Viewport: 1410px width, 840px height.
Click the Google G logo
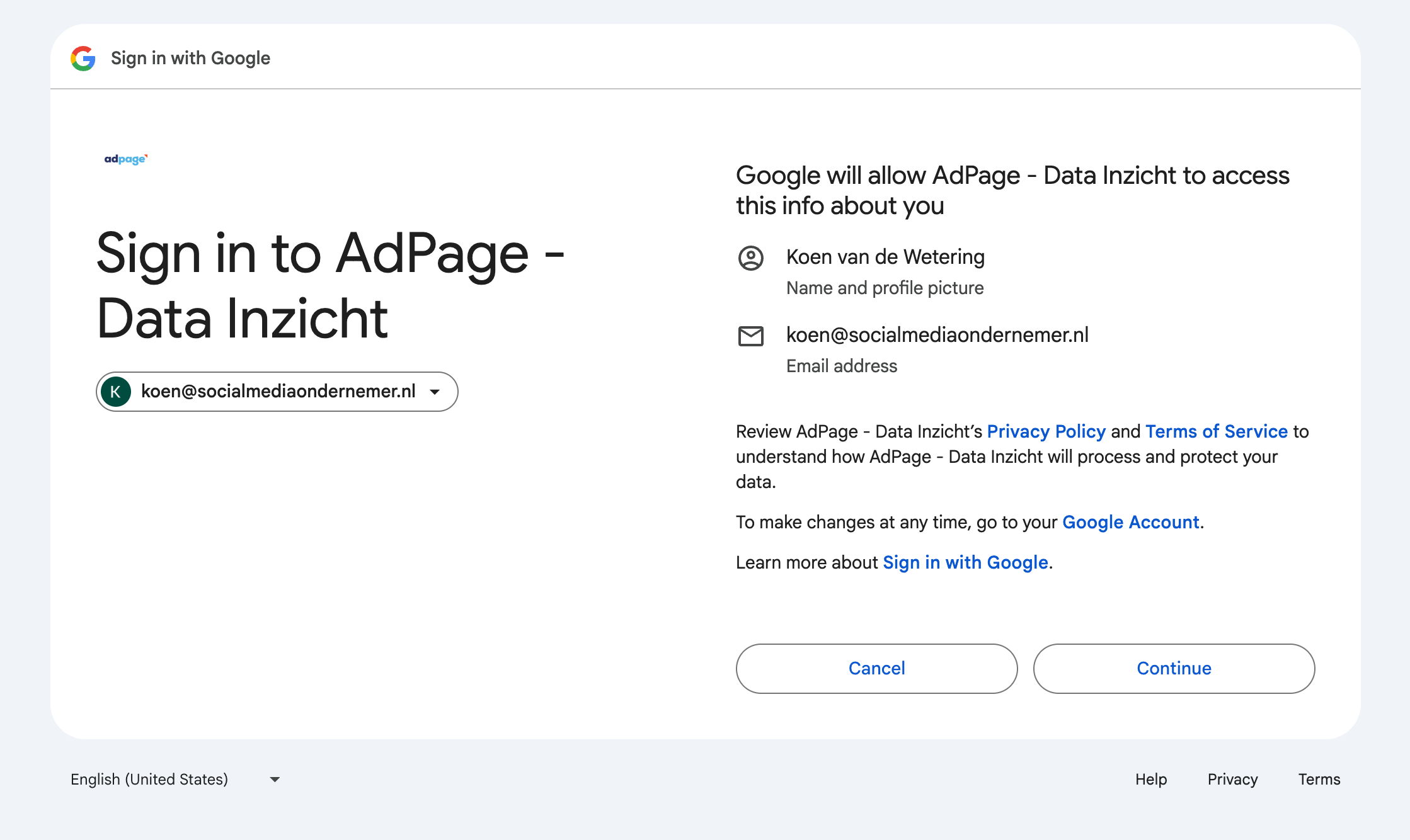coord(83,59)
